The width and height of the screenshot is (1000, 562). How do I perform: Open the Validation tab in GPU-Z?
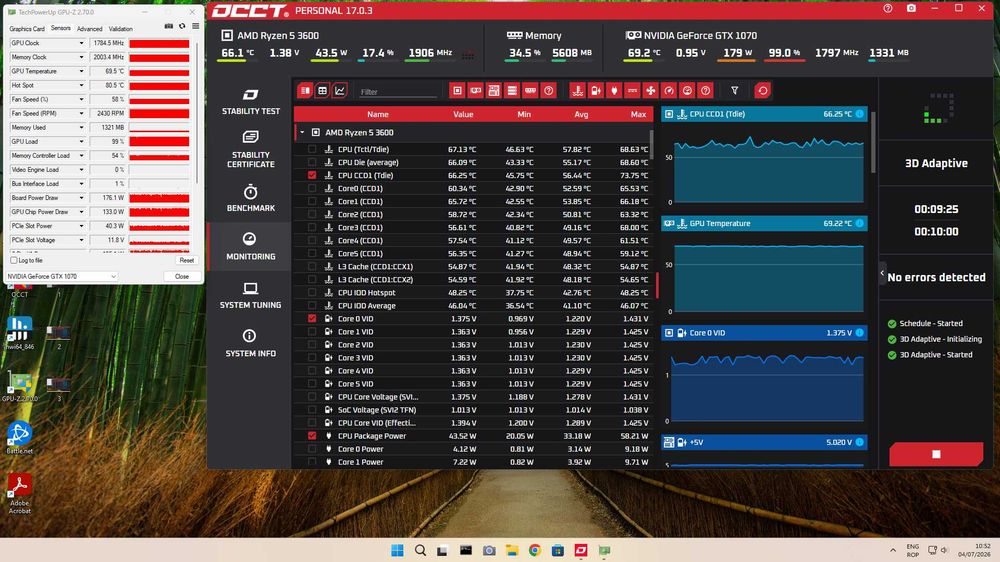(x=121, y=29)
